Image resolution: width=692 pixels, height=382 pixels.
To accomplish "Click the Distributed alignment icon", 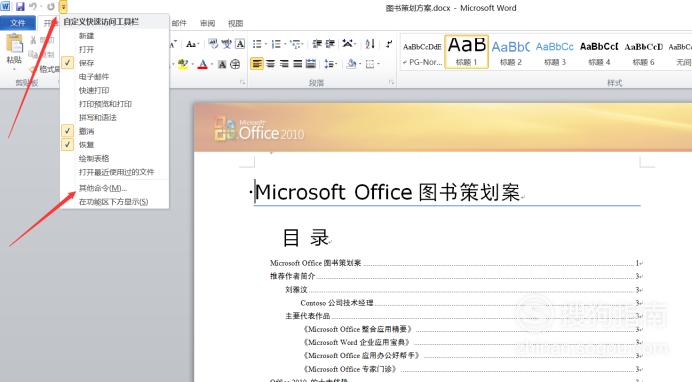I will 311,64.
